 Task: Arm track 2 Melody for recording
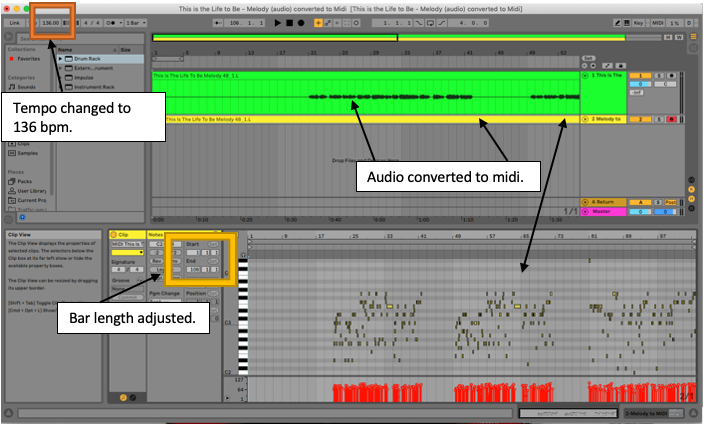tap(671, 119)
